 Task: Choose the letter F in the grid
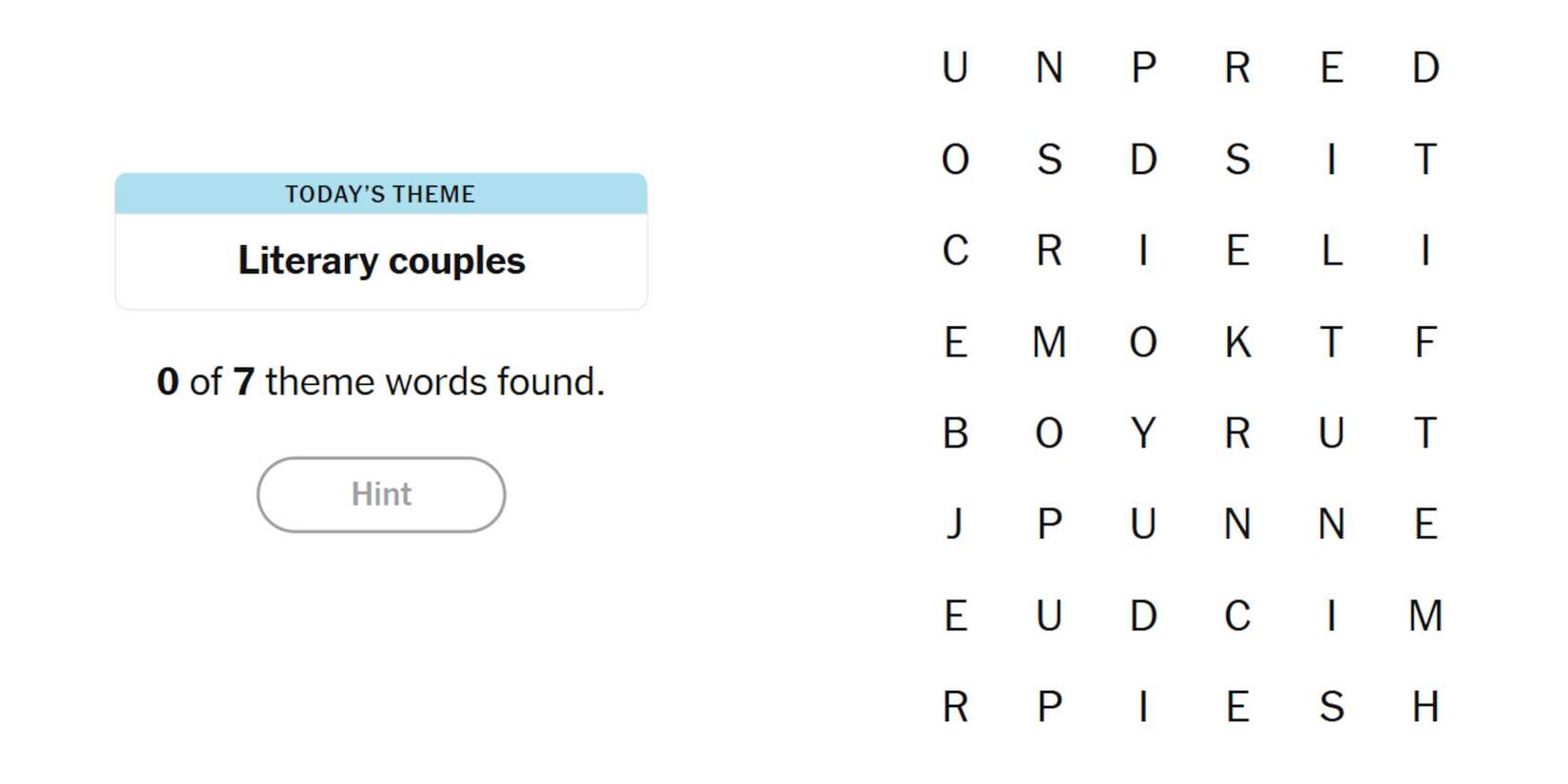tap(1425, 342)
